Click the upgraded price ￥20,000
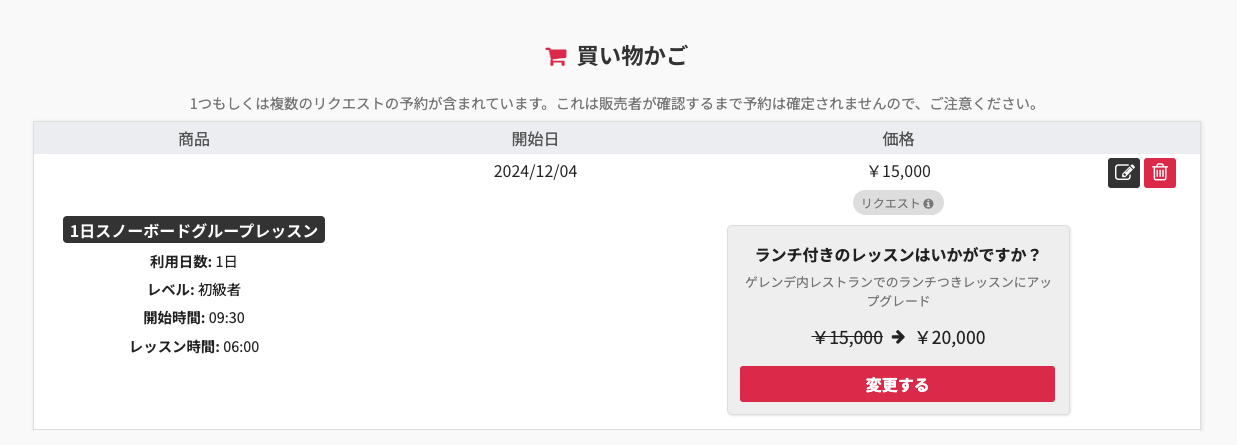This screenshot has width=1237, height=445. point(950,338)
